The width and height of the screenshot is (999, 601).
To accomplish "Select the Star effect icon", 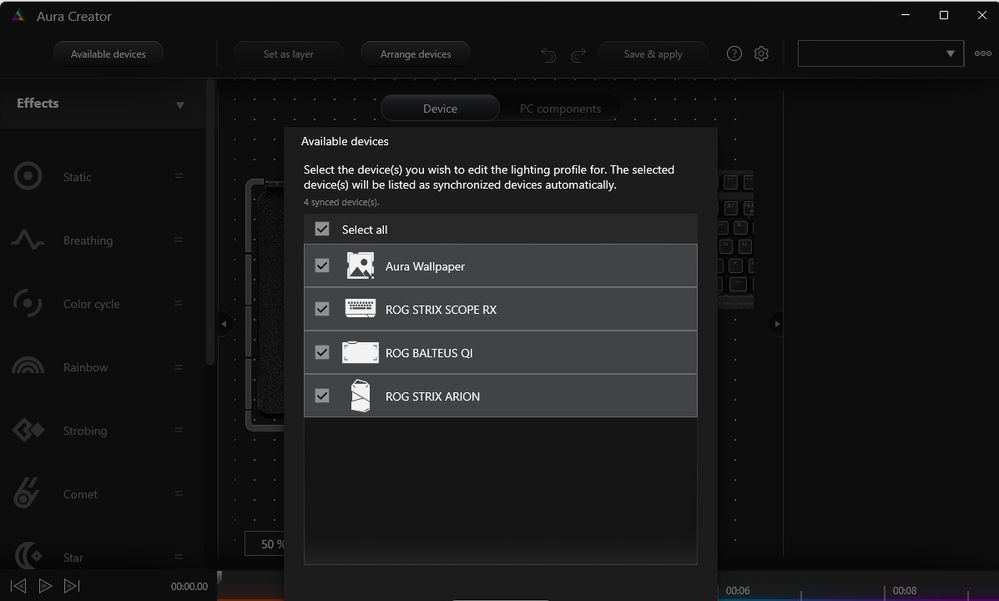I will click(x=28, y=556).
